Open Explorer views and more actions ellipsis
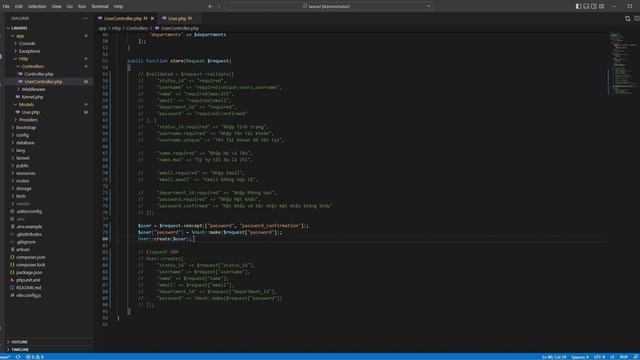The height and width of the screenshot is (360, 640). tap(85, 18)
